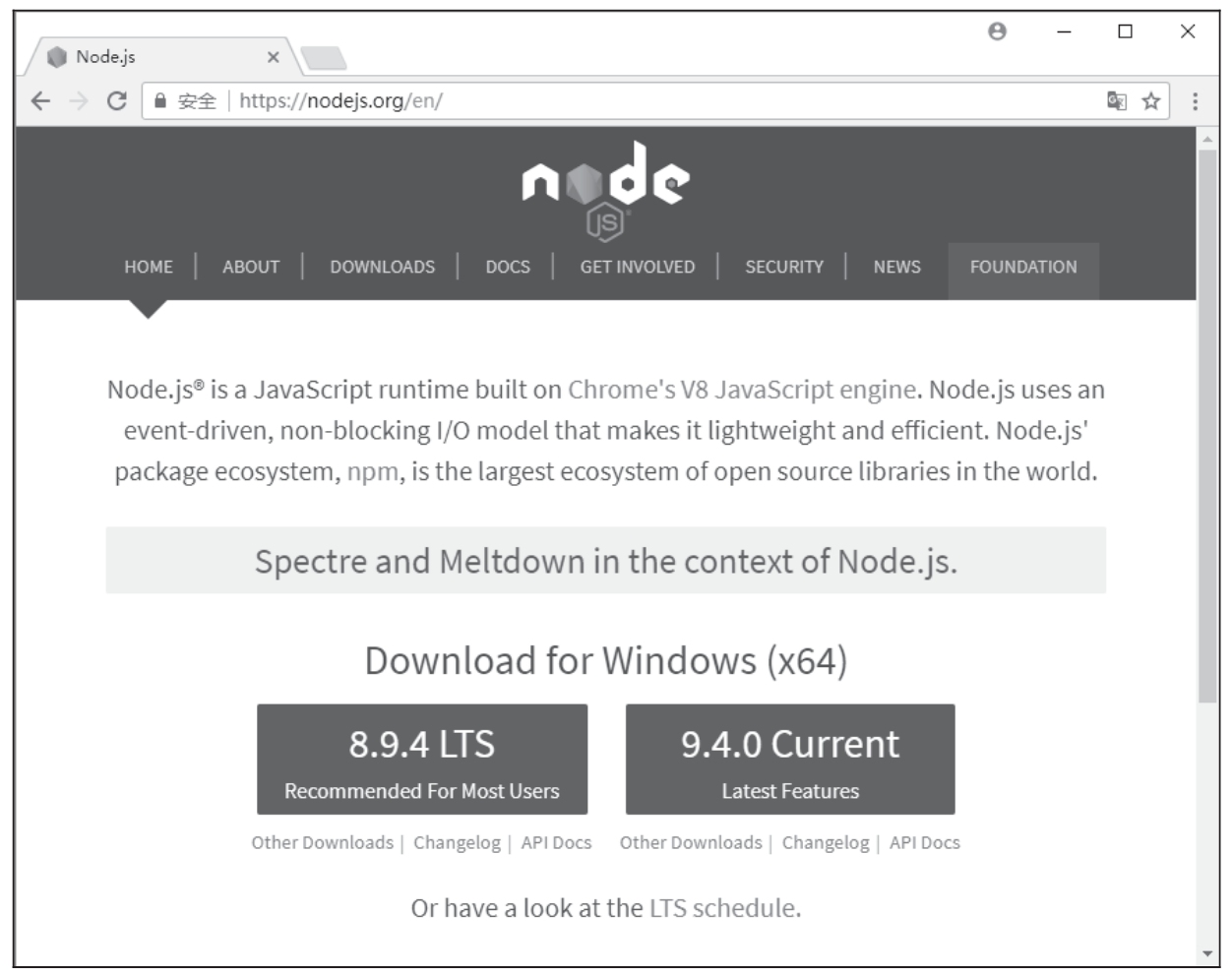The height and width of the screenshot is (977, 1232).
Task: Close the Node.js tab
Action: tap(274, 57)
